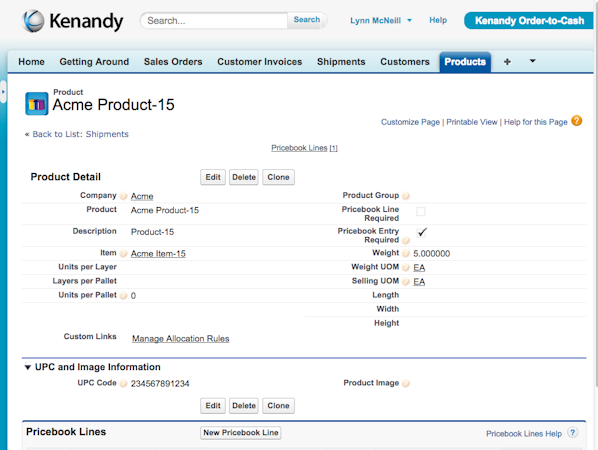Open the Getting Around tab
The width and height of the screenshot is (598, 450).
click(x=94, y=61)
